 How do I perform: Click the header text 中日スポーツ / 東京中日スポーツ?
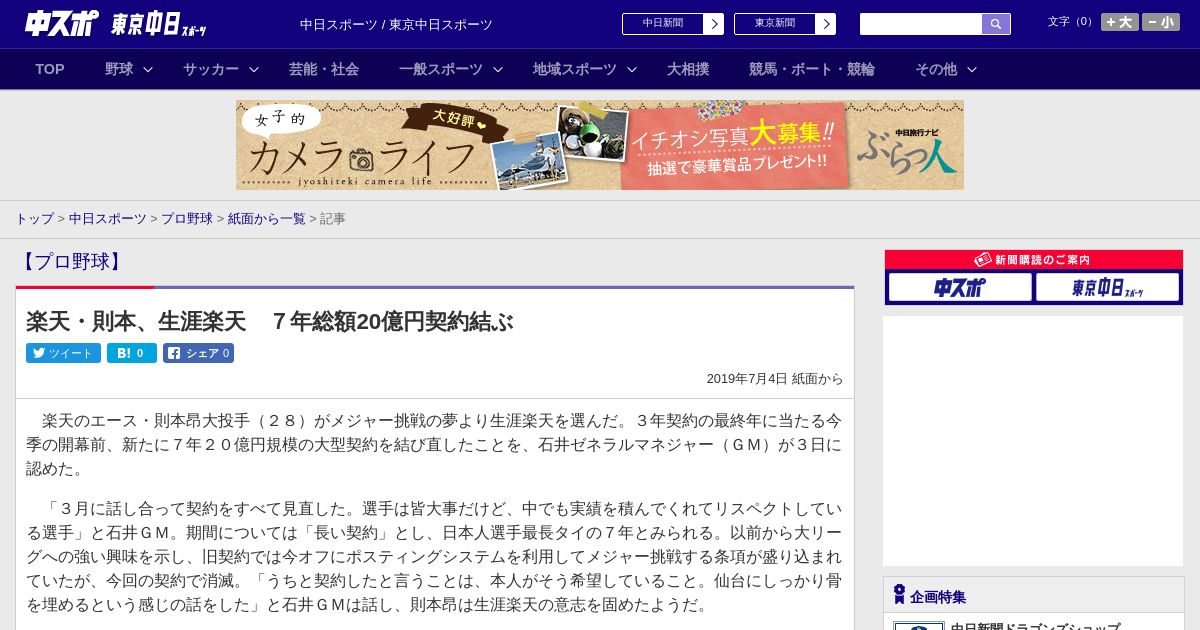click(x=396, y=25)
